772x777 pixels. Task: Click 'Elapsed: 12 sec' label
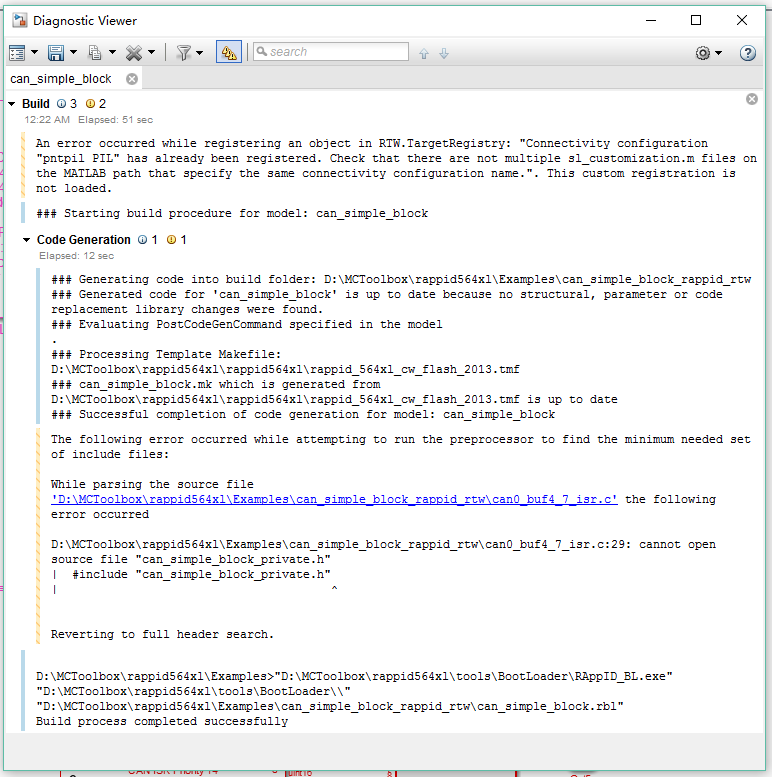click(77, 256)
